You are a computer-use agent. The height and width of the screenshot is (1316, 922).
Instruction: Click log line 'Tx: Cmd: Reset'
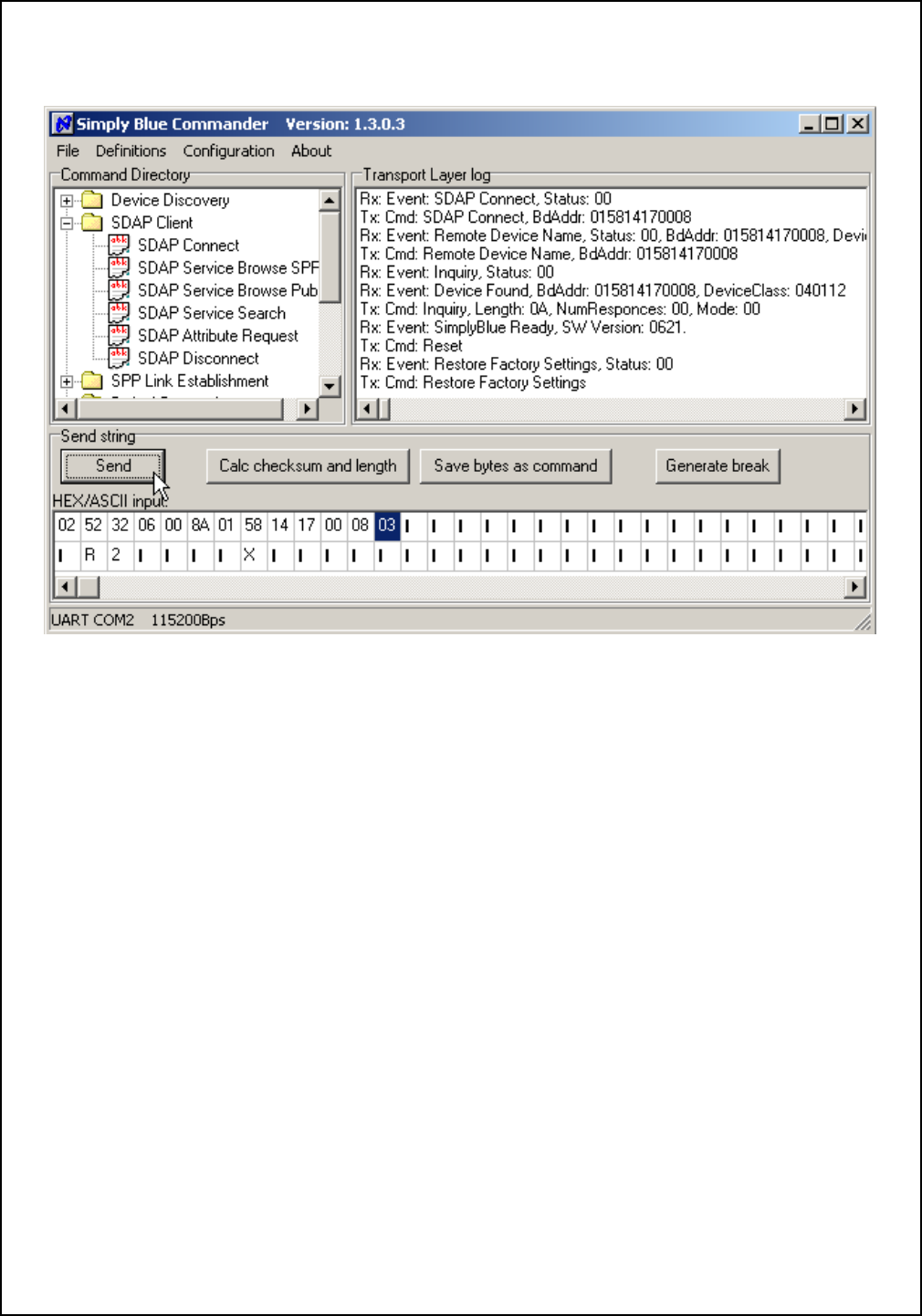[x=411, y=346]
